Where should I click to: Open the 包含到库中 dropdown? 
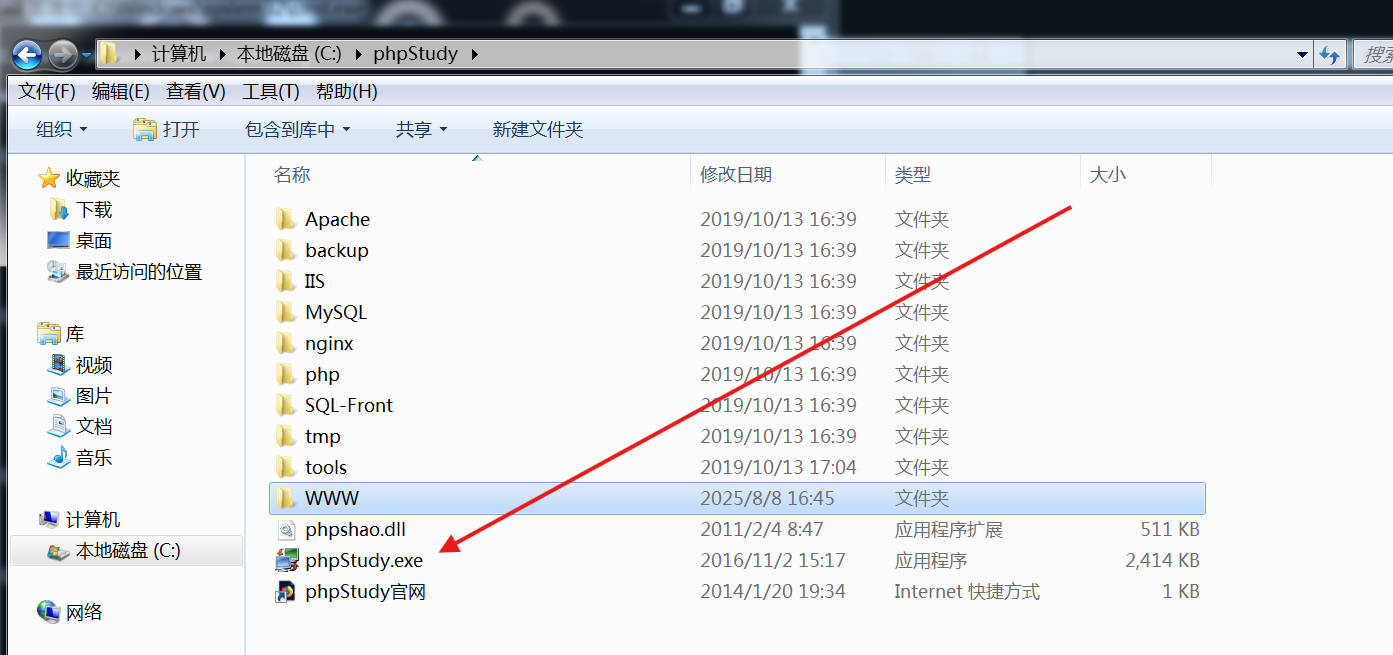(298, 130)
